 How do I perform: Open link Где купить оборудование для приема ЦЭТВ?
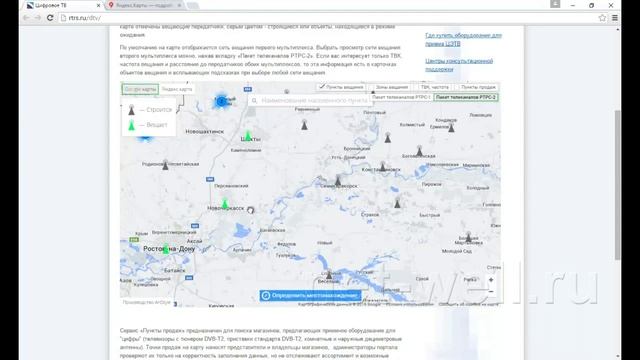[463, 40]
